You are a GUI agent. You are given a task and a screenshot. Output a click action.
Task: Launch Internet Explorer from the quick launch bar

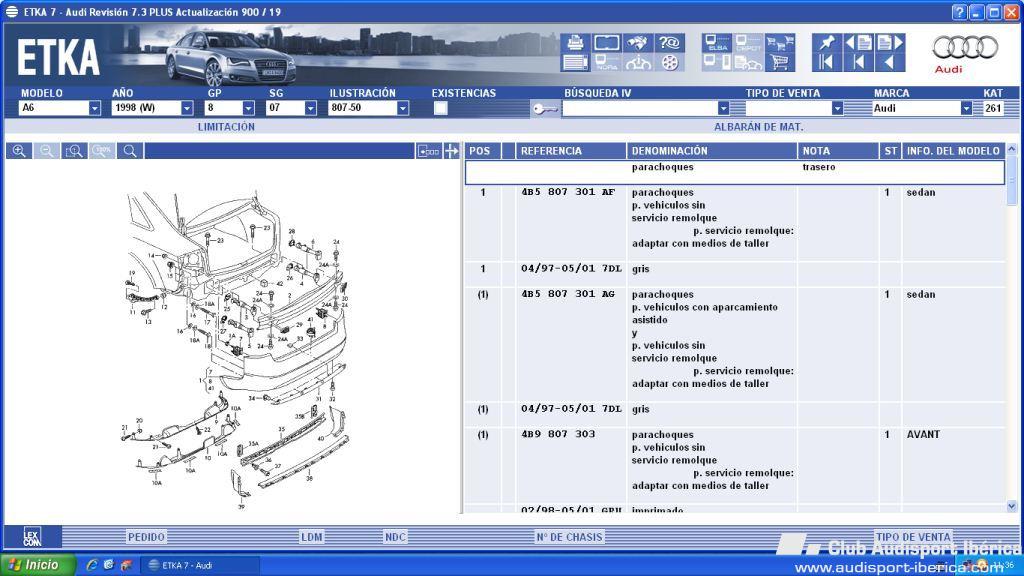[x=92, y=566]
